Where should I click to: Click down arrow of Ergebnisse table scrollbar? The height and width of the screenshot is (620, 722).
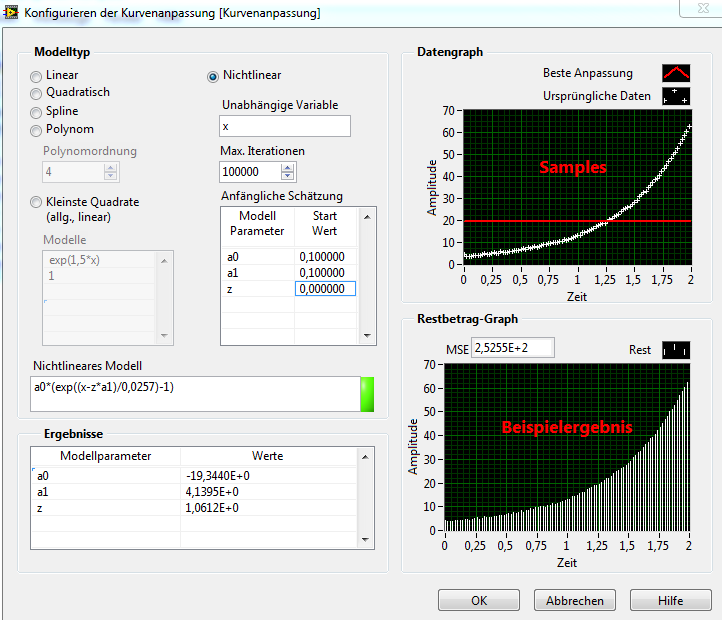365,539
